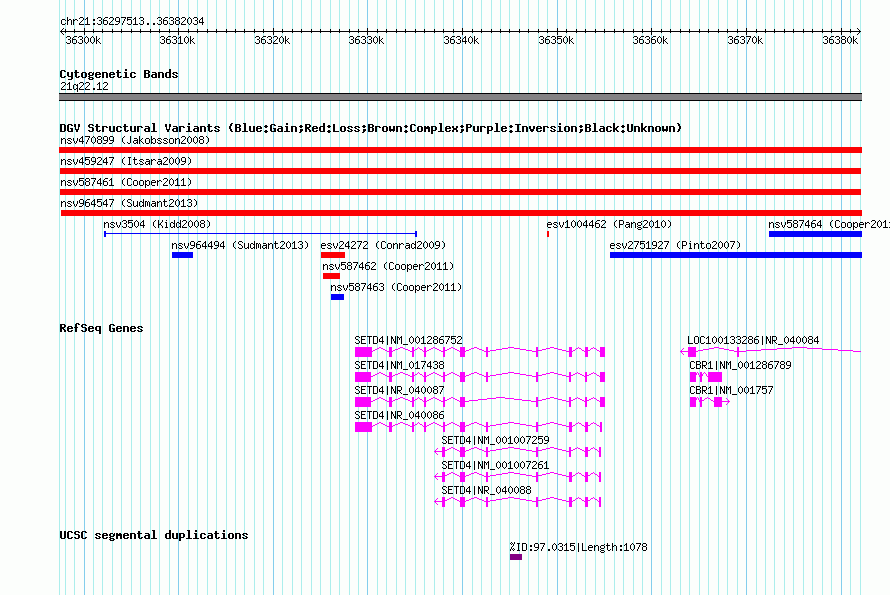Click the SETD4|NR_040086 transcript label

(400, 415)
